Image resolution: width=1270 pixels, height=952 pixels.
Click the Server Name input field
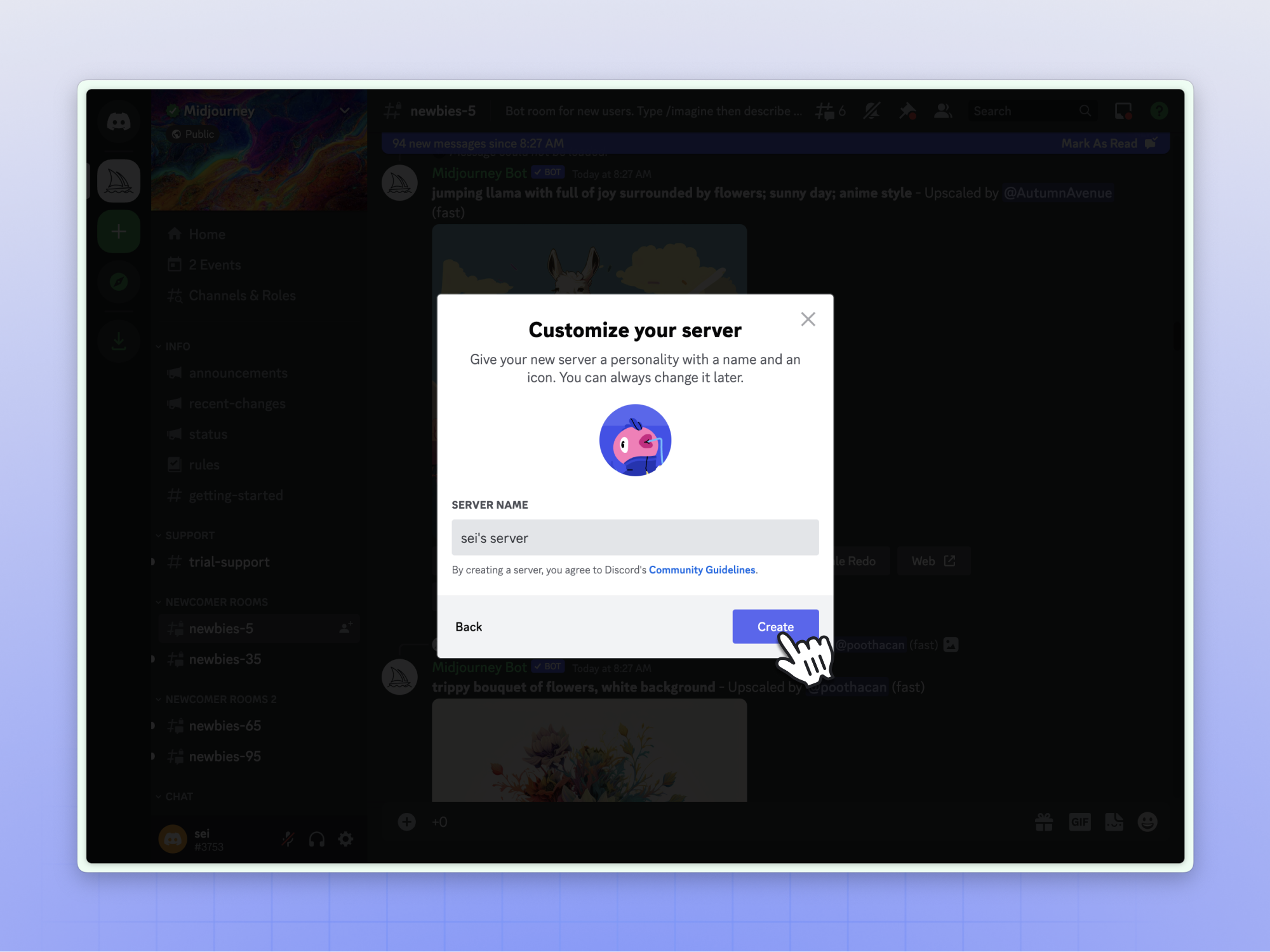pyautogui.click(x=635, y=538)
